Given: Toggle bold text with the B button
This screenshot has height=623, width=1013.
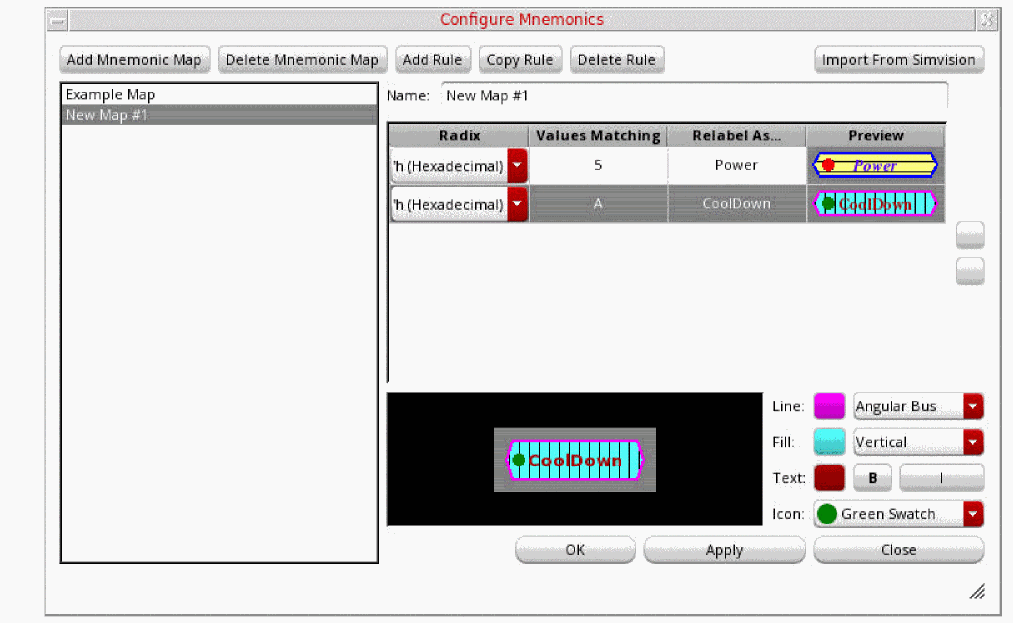Looking at the screenshot, I should pyautogui.click(x=873, y=478).
